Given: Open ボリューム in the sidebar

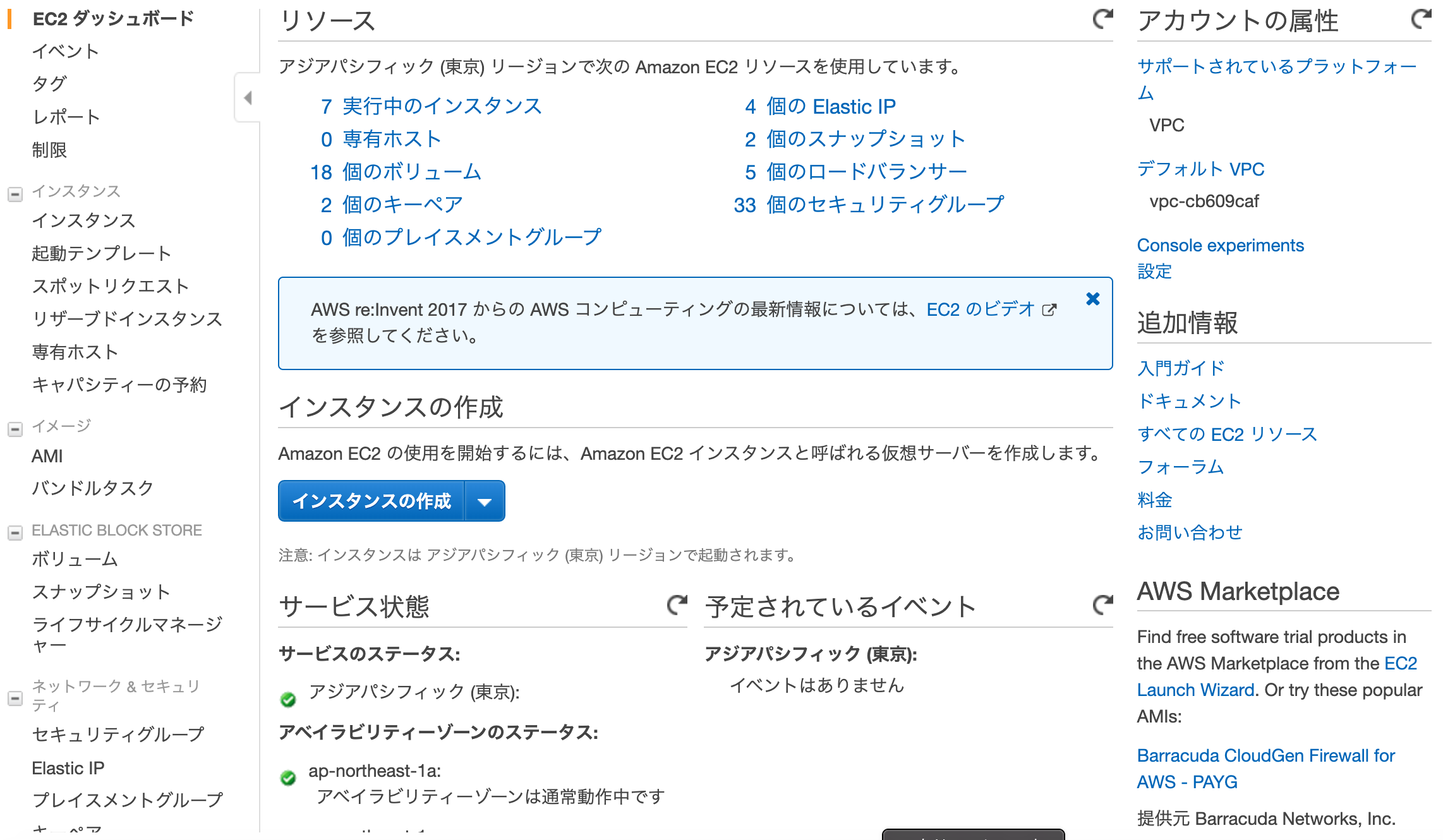Looking at the screenshot, I should [x=75, y=559].
